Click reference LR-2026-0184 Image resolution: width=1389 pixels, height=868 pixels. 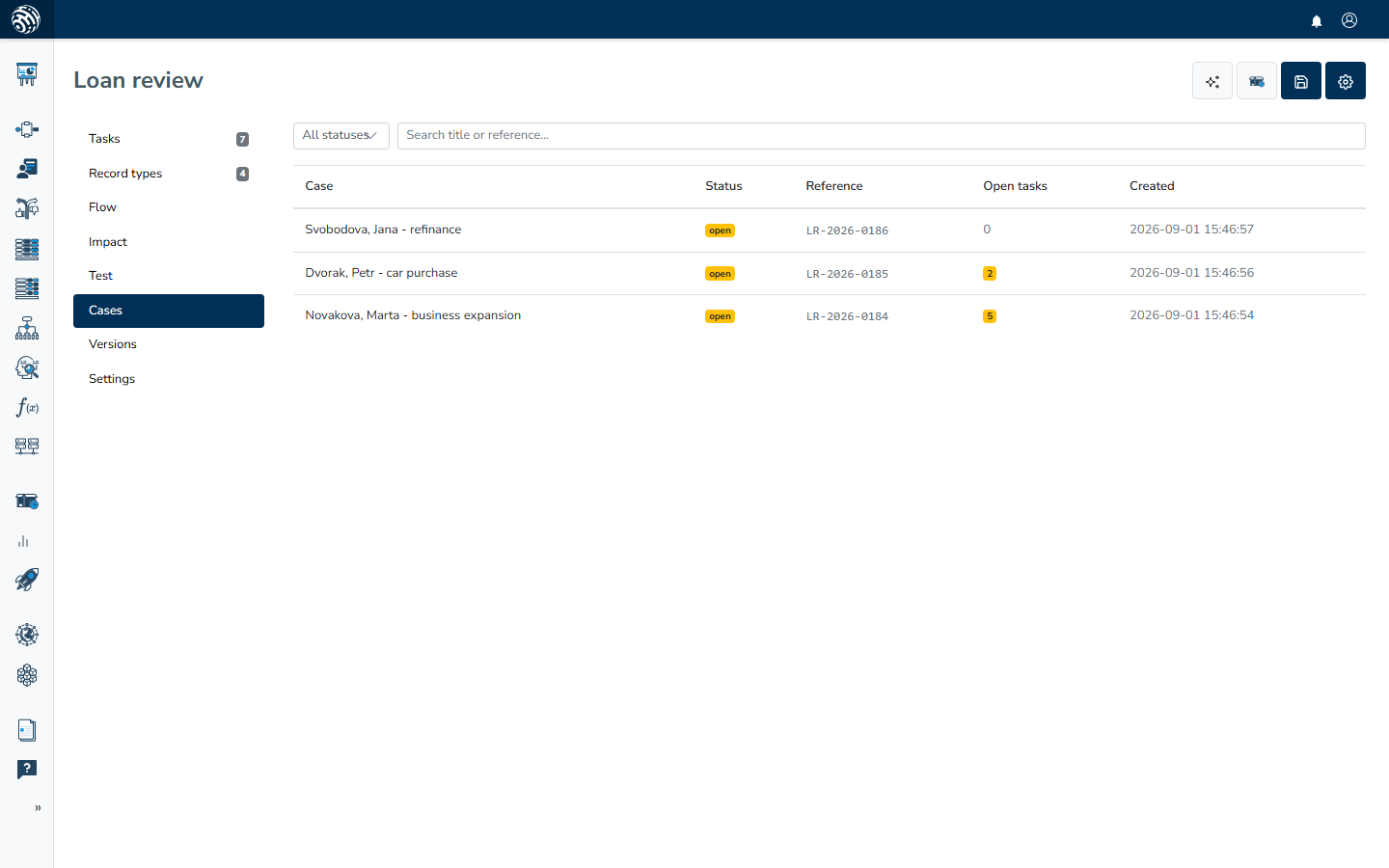pyautogui.click(x=847, y=316)
